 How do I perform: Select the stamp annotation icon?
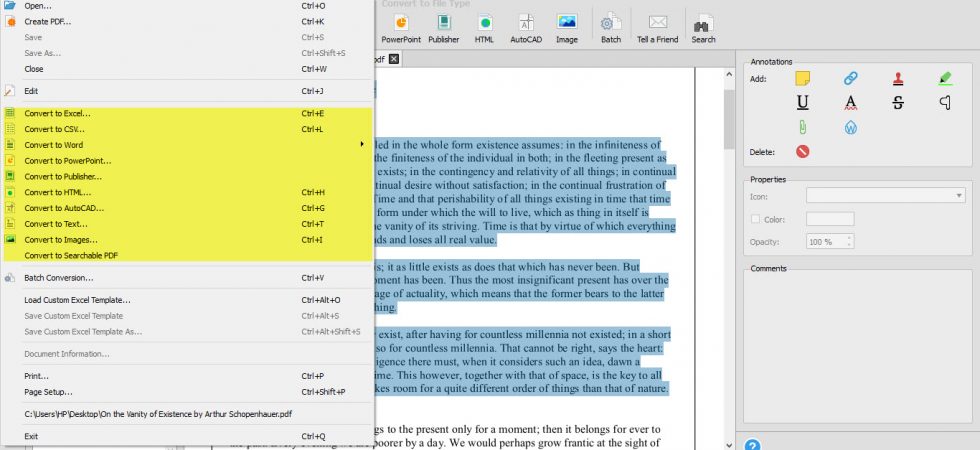point(898,78)
